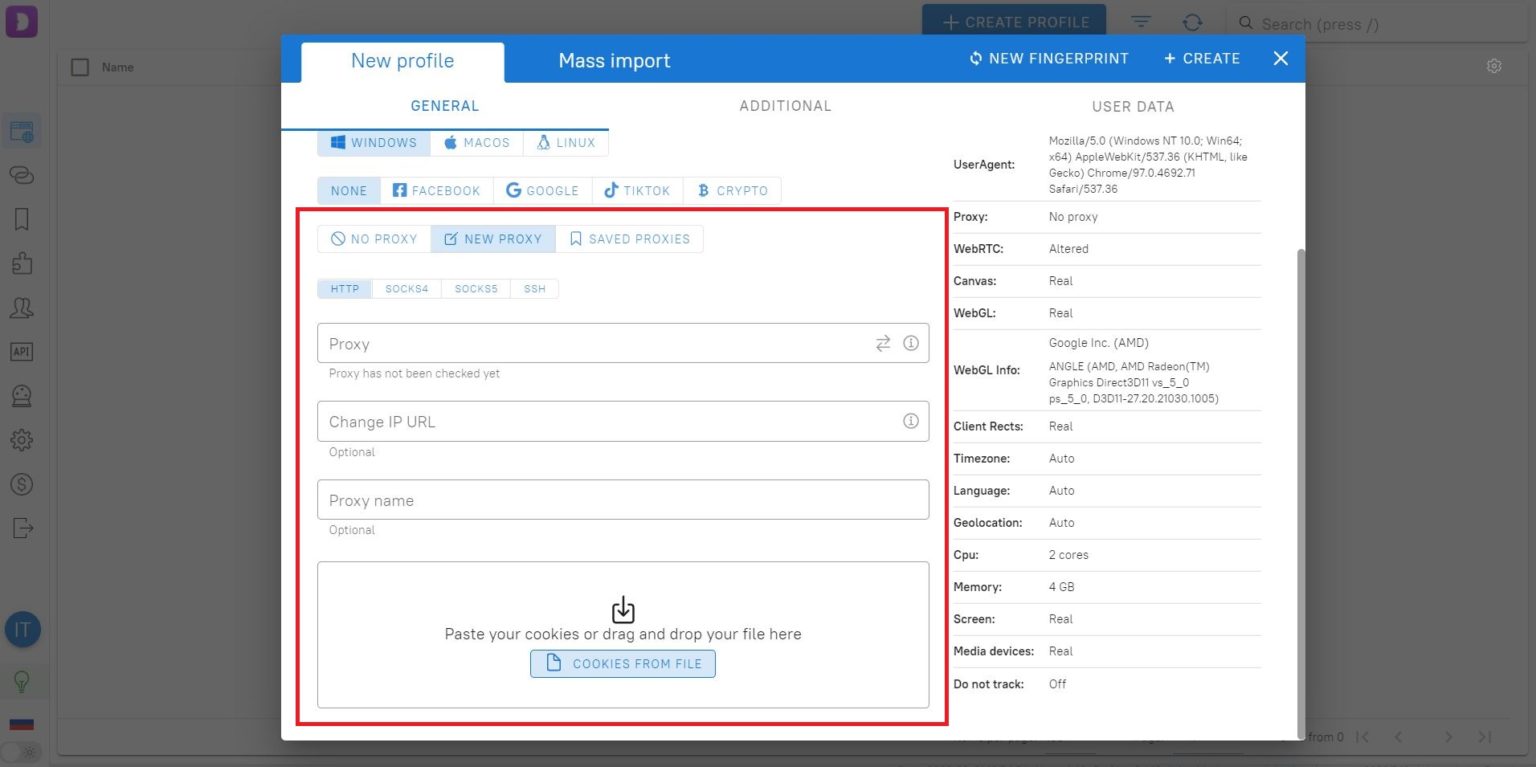The image size is (1536, 767).
Task: Open the API section from the sidebar
Action: [x=22, y=351]
